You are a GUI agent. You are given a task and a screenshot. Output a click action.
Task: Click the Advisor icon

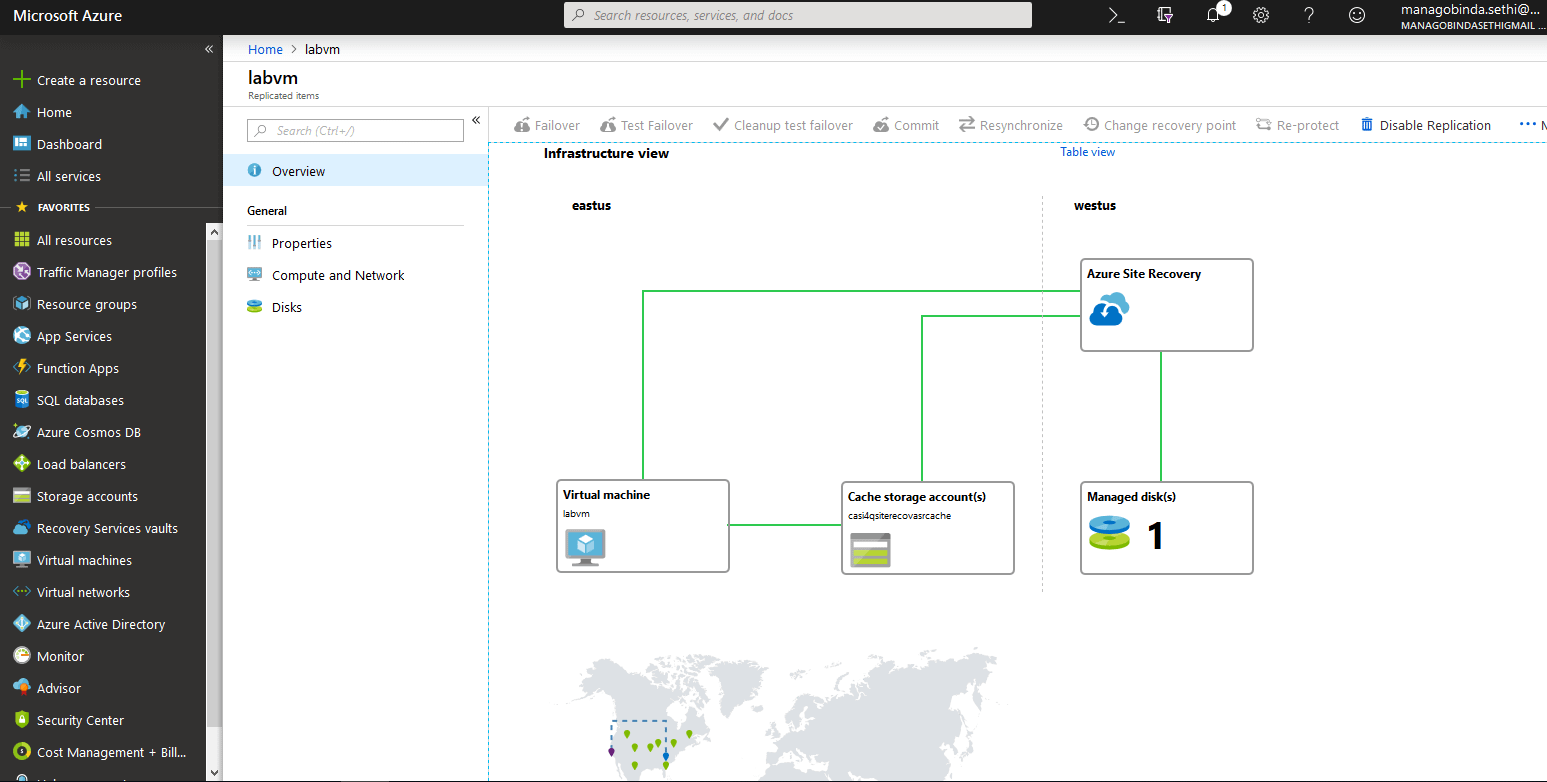coord(21,688)
